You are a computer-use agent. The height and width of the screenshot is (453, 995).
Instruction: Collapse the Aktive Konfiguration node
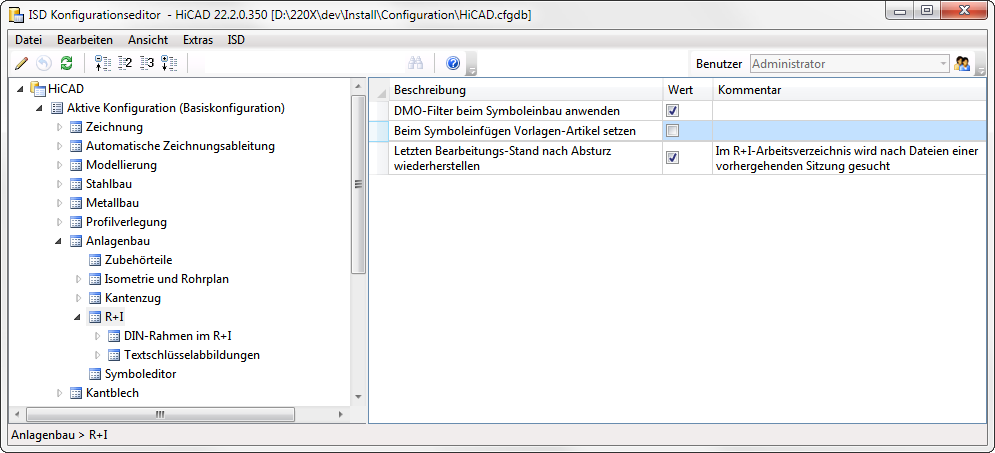pos(40,108)
